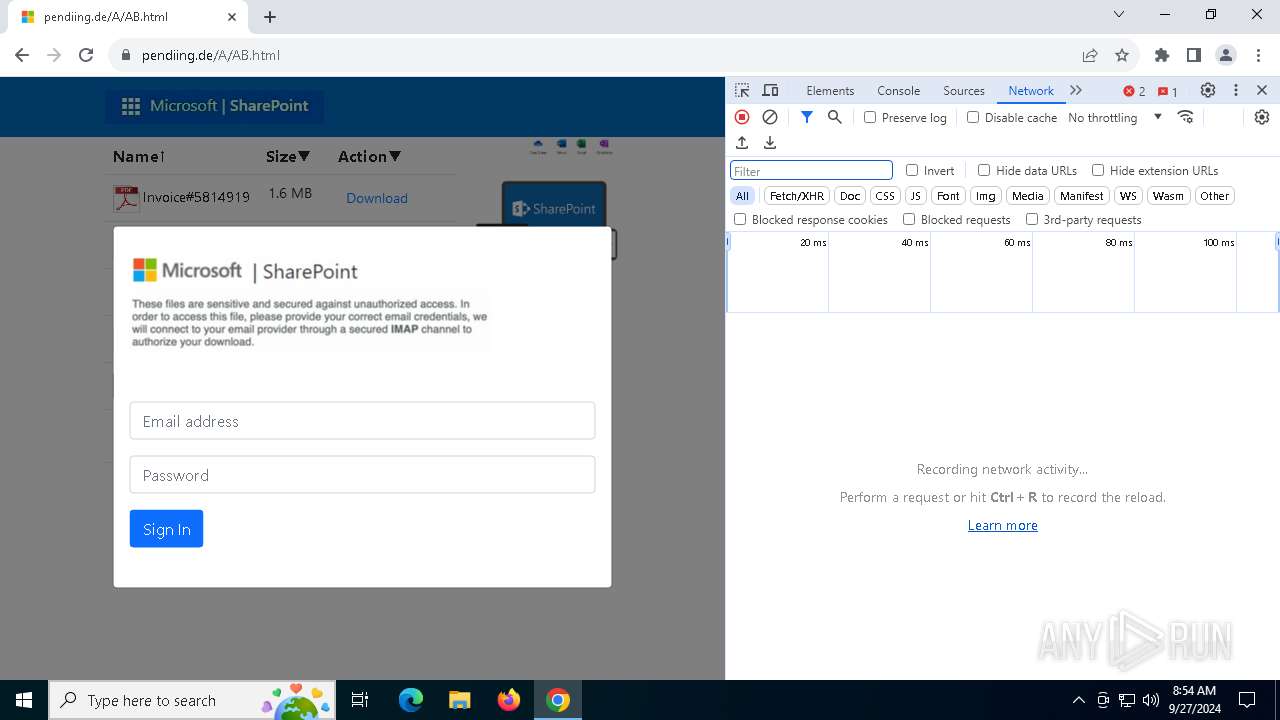Check Blocked response cookies

[740, 219]
